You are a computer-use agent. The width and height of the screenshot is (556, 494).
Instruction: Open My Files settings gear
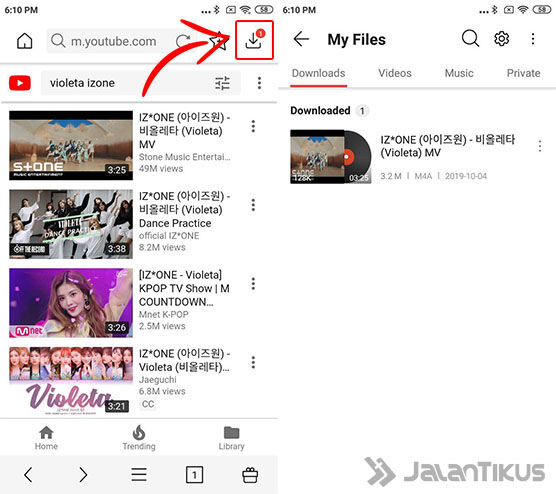pos(501,38)
